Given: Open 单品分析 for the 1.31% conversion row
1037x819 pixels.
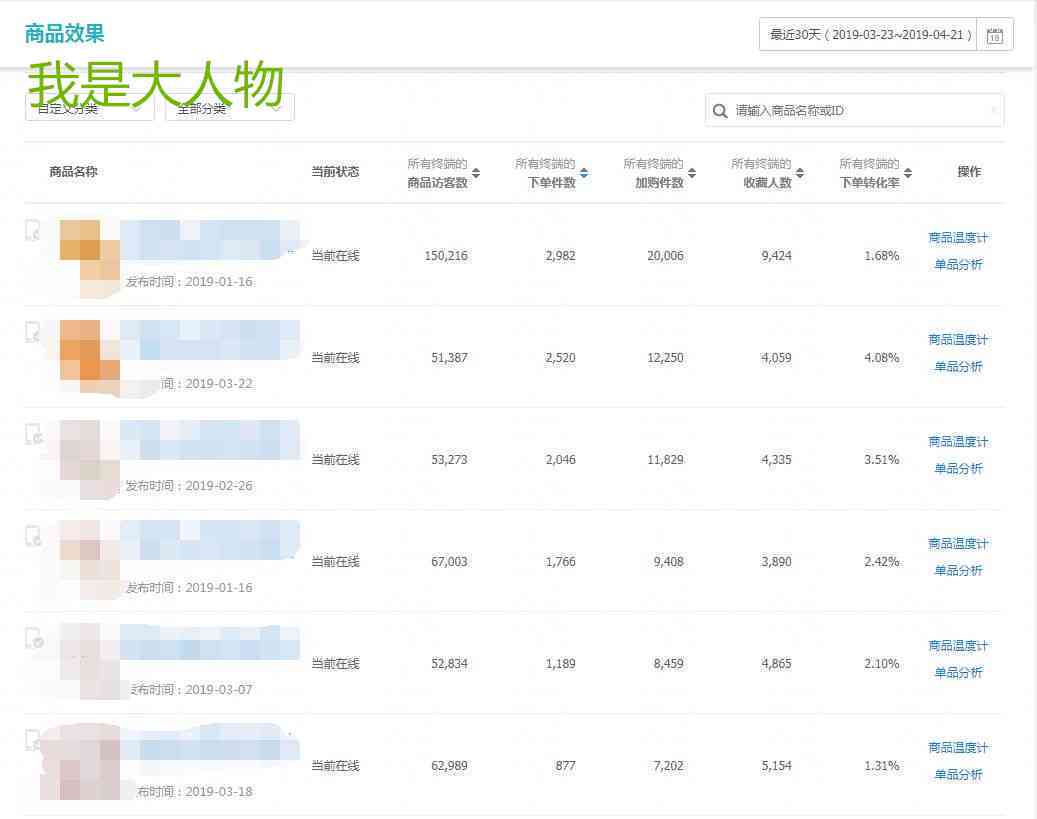Looking at the screenshot, I should pyautogui.click(x=958, y=775).
